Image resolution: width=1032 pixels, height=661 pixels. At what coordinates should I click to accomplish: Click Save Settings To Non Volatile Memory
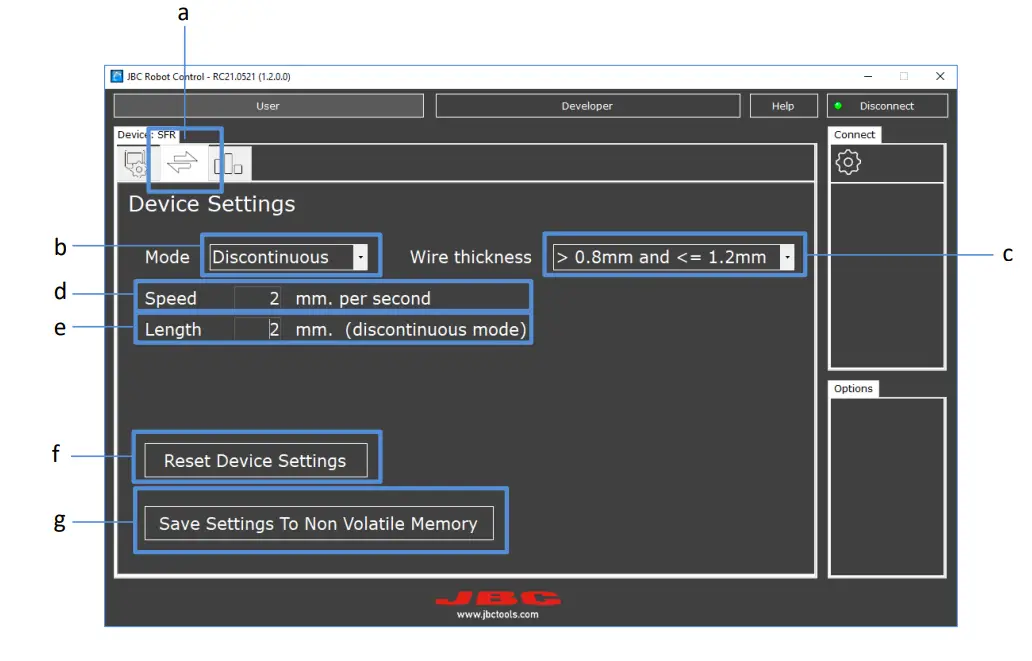(319, 523)
